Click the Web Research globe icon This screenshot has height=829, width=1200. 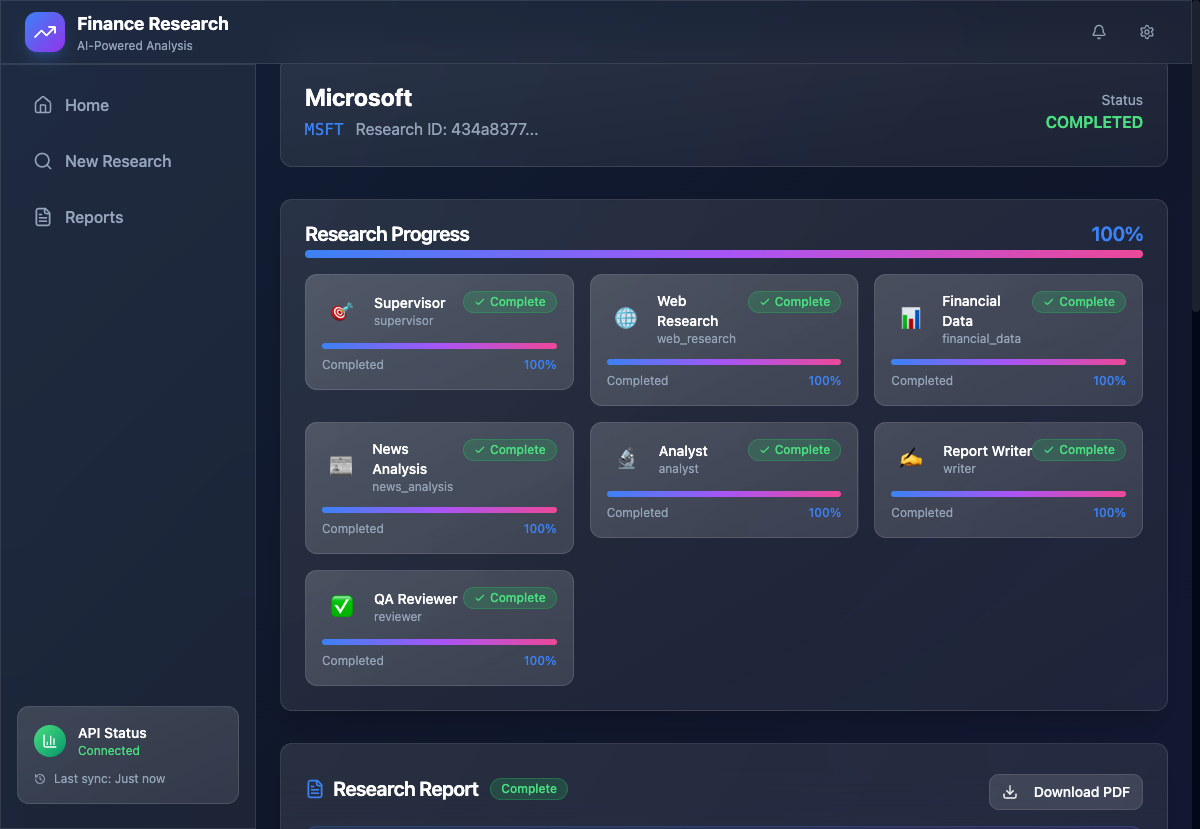626,318
